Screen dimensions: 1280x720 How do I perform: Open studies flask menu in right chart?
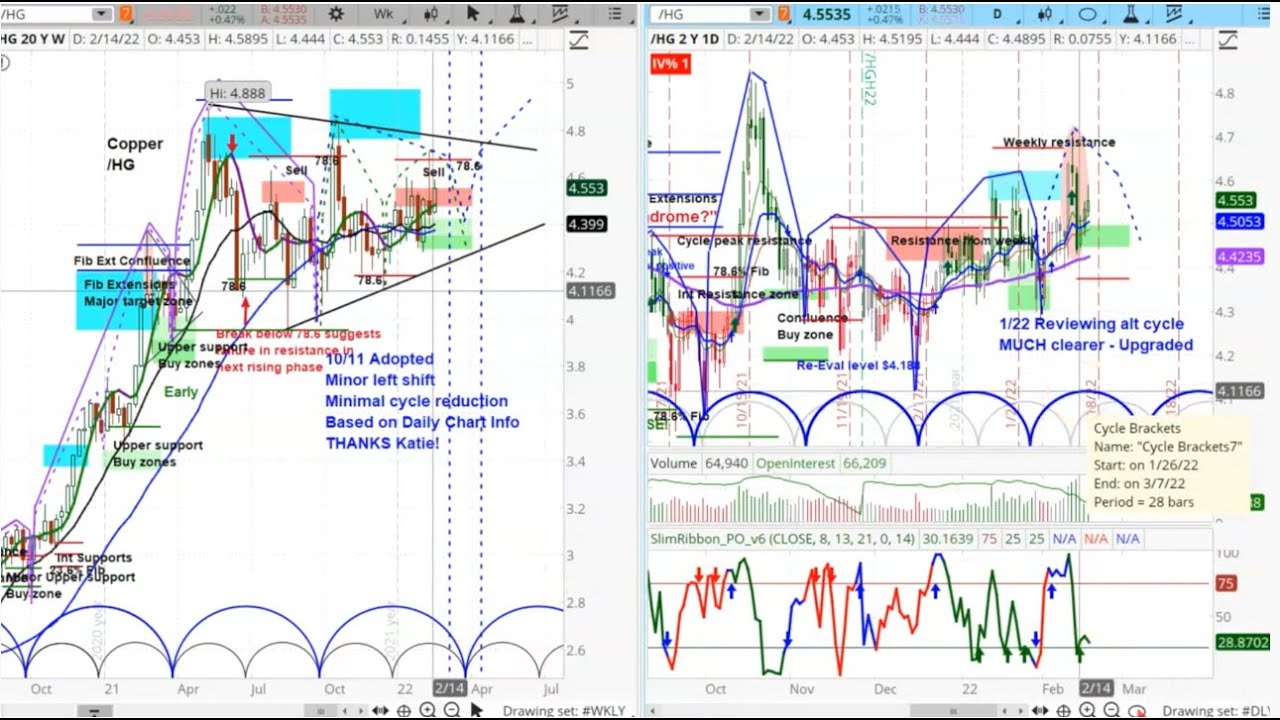click(x=1130, y=14)
